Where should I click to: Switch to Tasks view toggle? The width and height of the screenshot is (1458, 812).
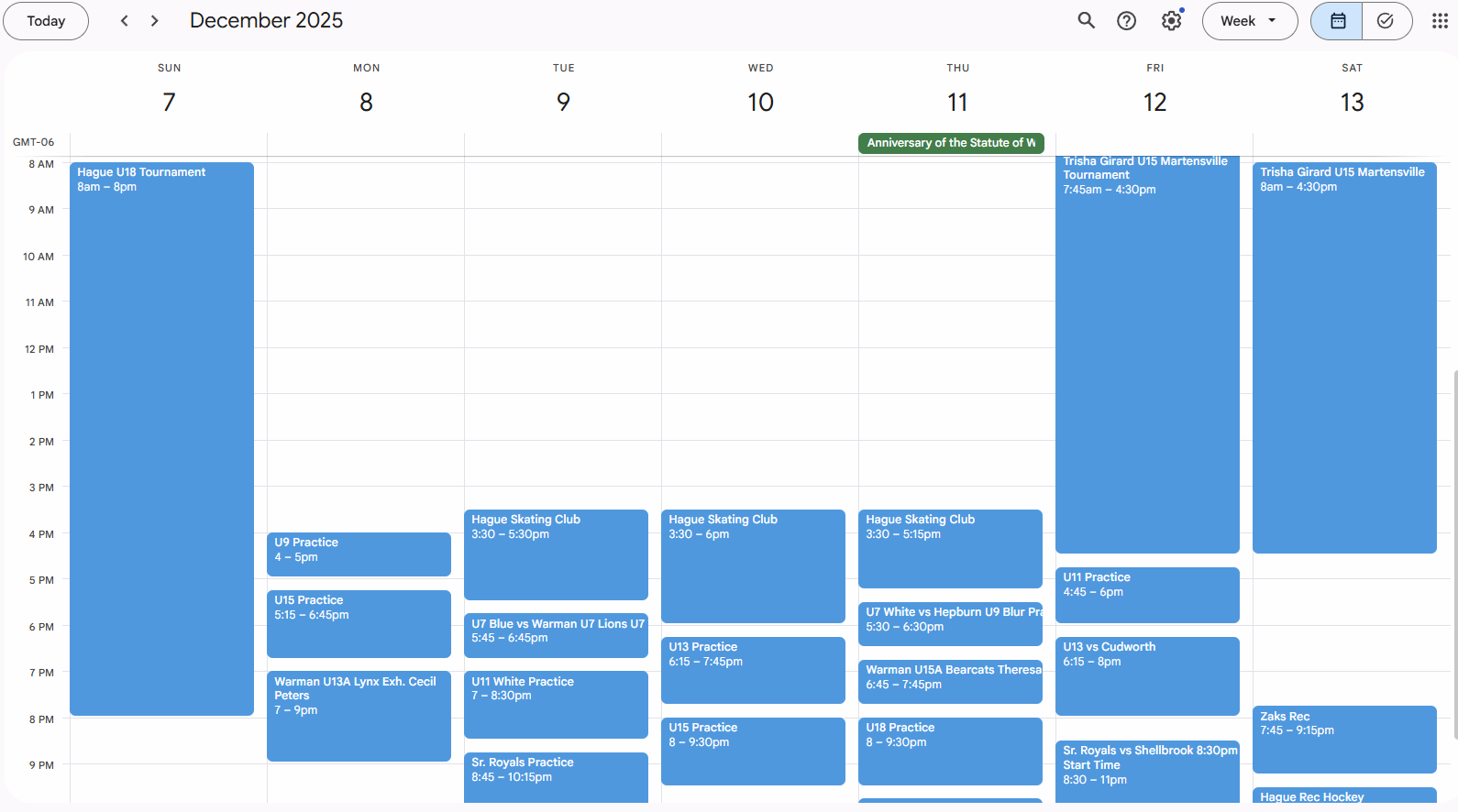point(1386,21)
